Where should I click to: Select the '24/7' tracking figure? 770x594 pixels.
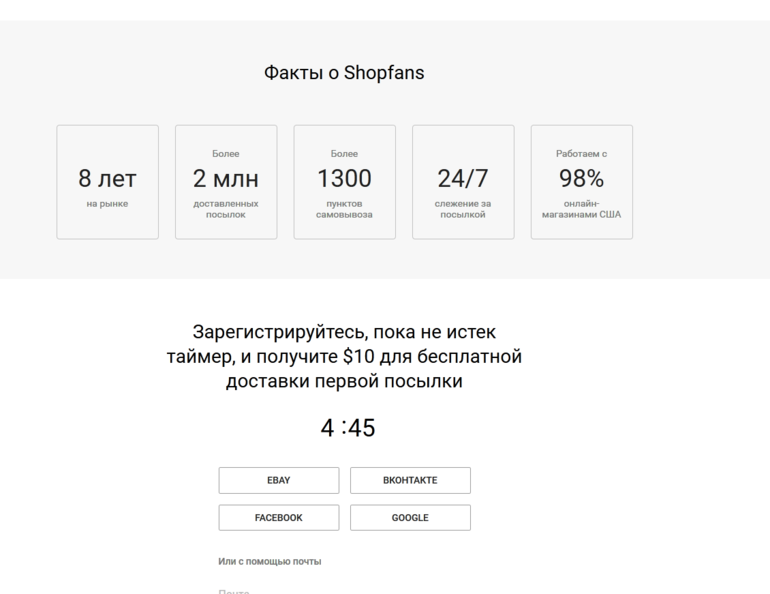coord(463,179)
